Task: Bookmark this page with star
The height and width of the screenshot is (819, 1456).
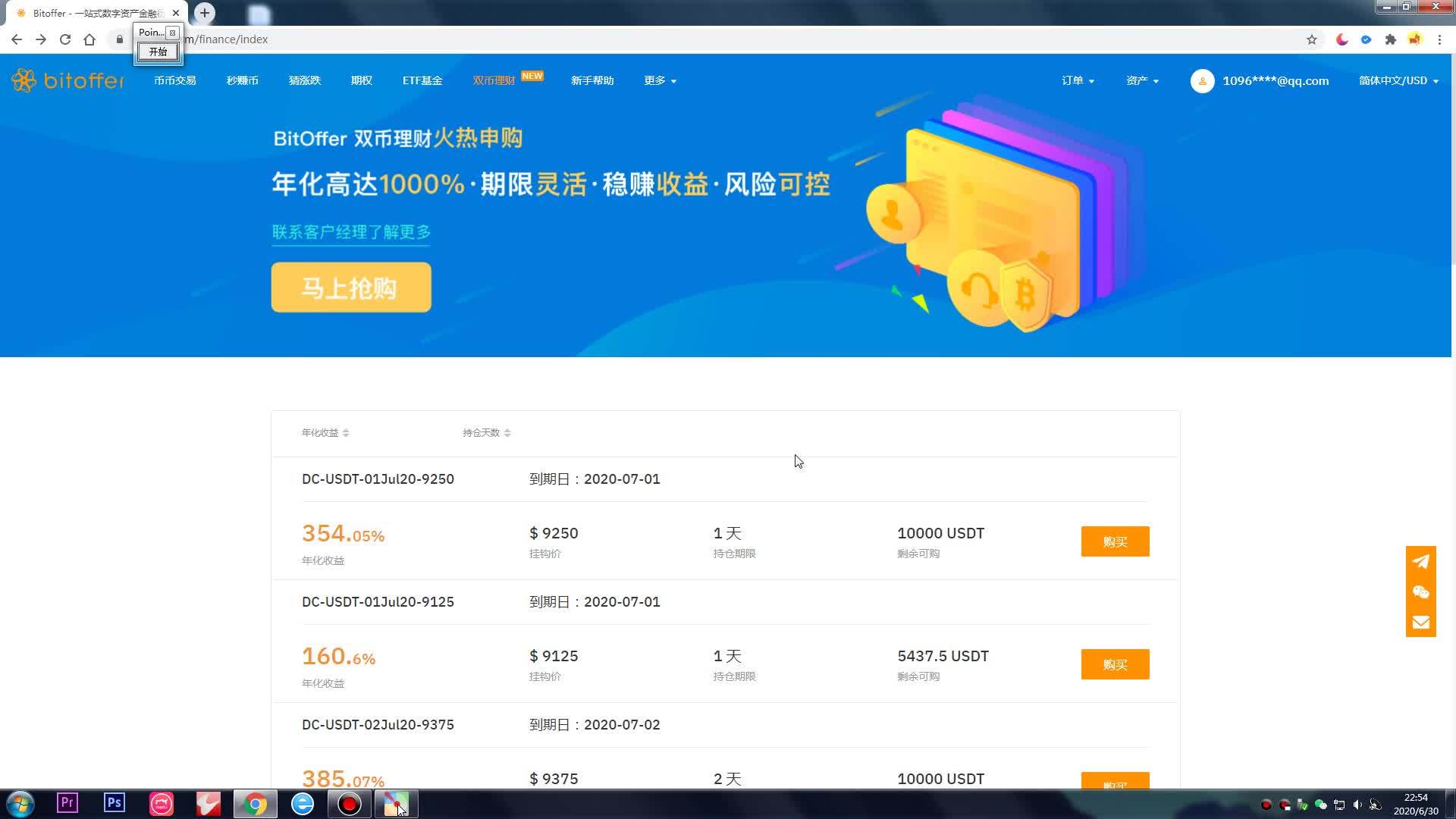Action: (1312, 39)
